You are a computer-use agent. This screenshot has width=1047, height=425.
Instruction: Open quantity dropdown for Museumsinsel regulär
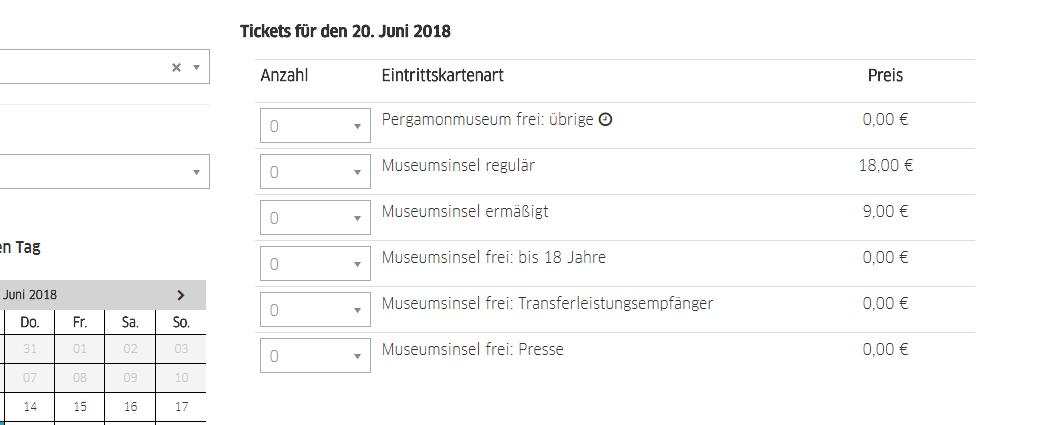[x=315, y=172]
